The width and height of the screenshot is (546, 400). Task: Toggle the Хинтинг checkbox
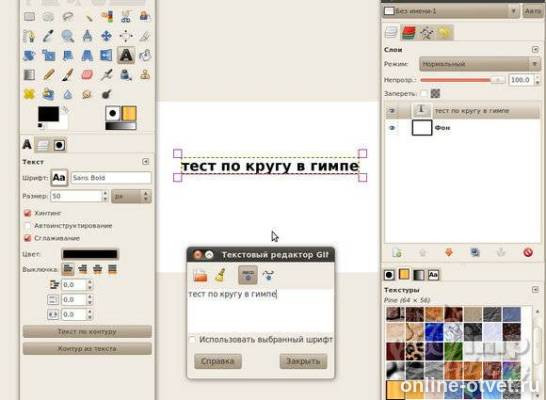[28, 213]
